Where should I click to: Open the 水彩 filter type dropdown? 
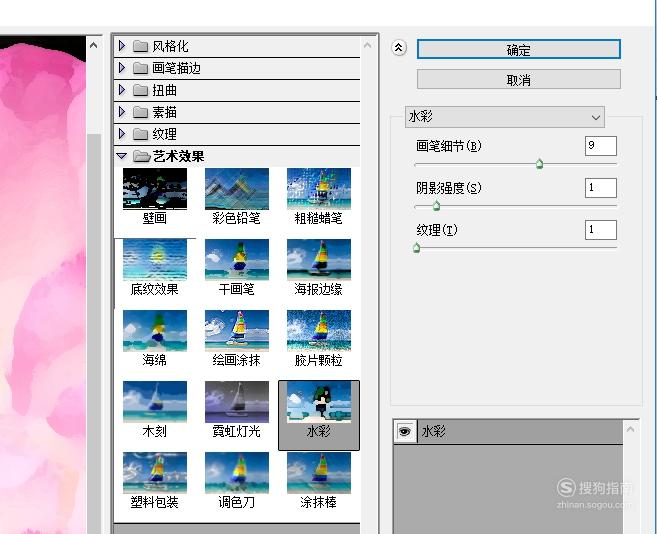(x=505, y=117)
